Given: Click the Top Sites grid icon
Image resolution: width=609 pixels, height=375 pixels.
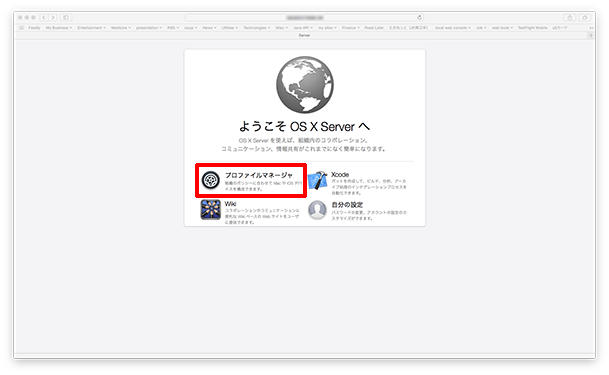Looking at the screenshot, I should coord(21,28).
